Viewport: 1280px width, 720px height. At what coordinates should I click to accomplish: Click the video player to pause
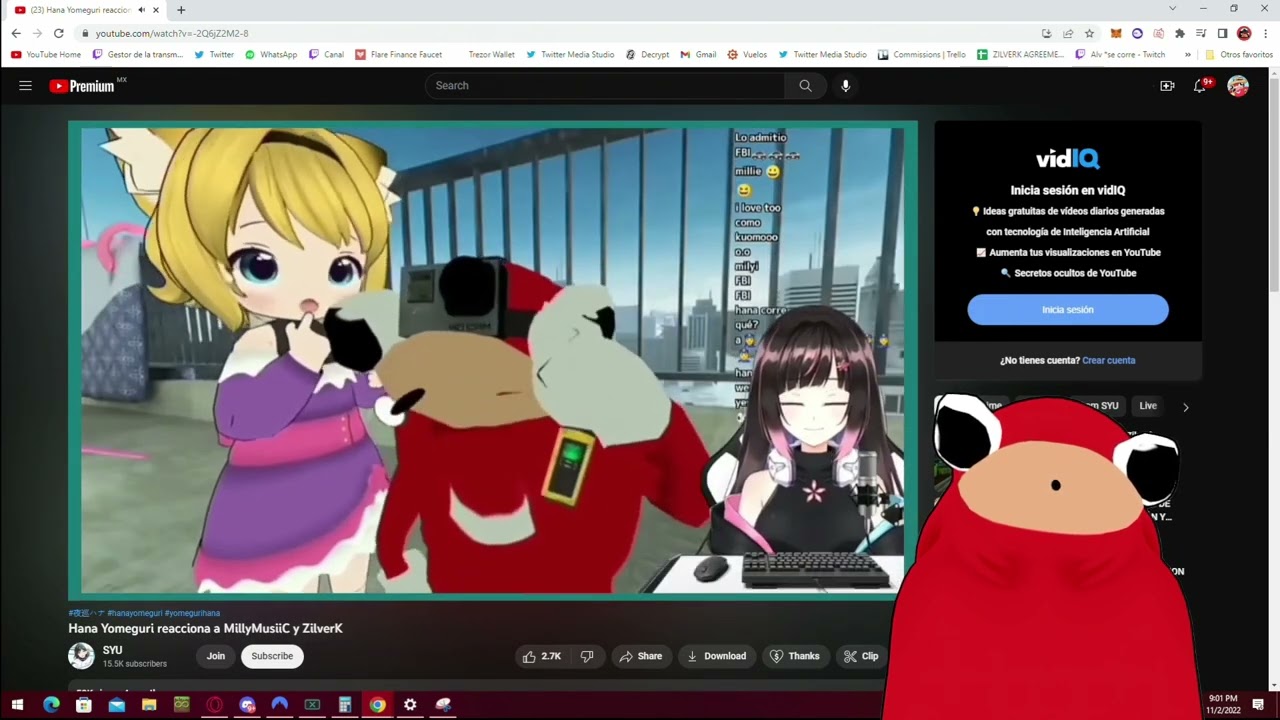(492, 360)
